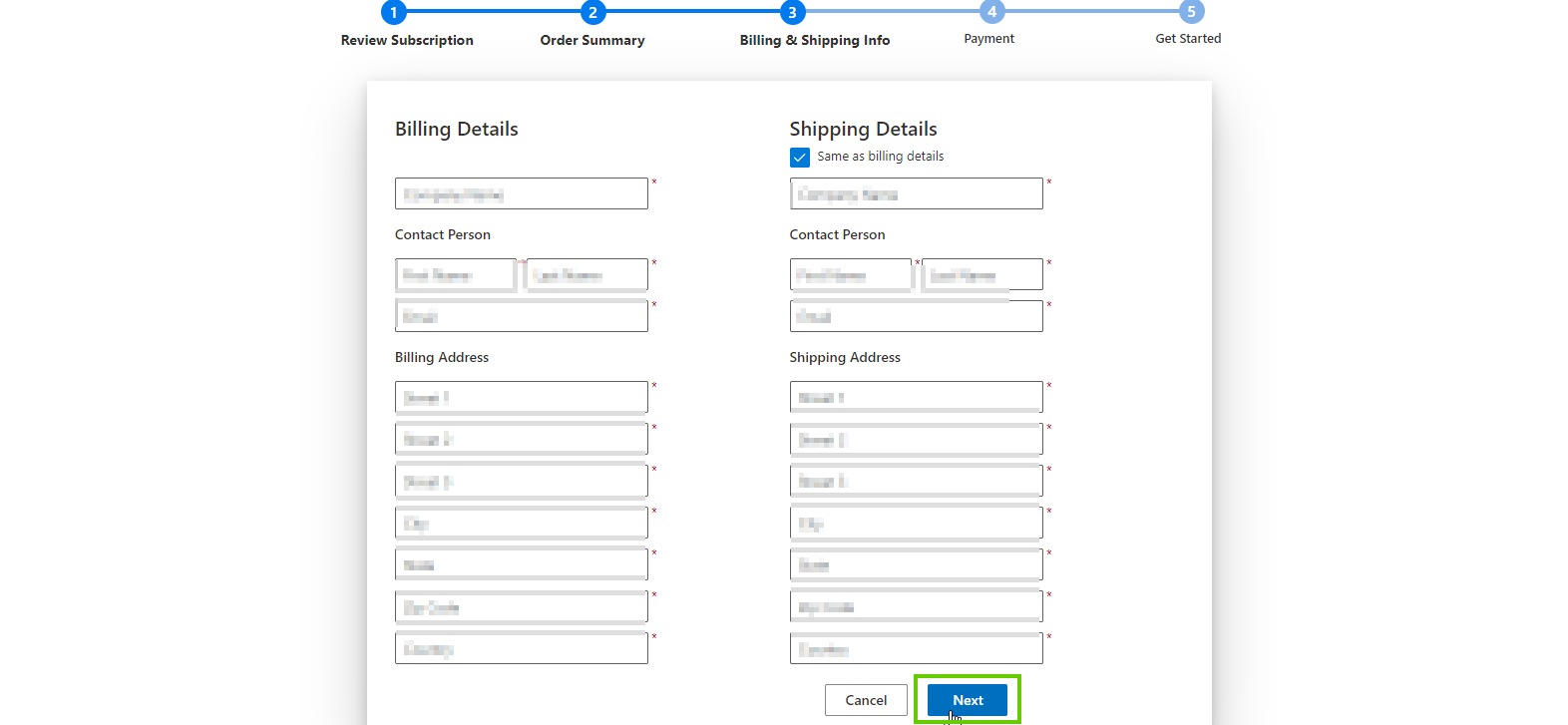
Task: Uncheck Same as billing details checkbox
Action: click(800, 158)
